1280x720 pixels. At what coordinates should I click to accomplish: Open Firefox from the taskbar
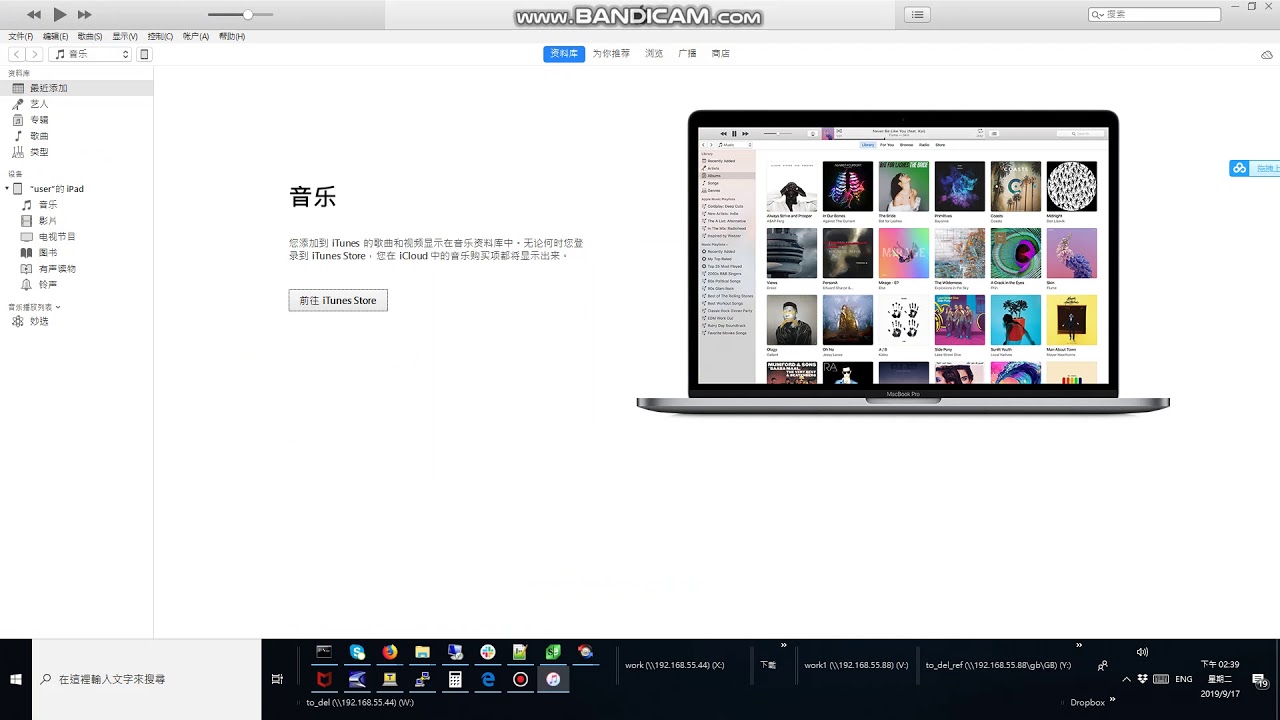(390, 652)
